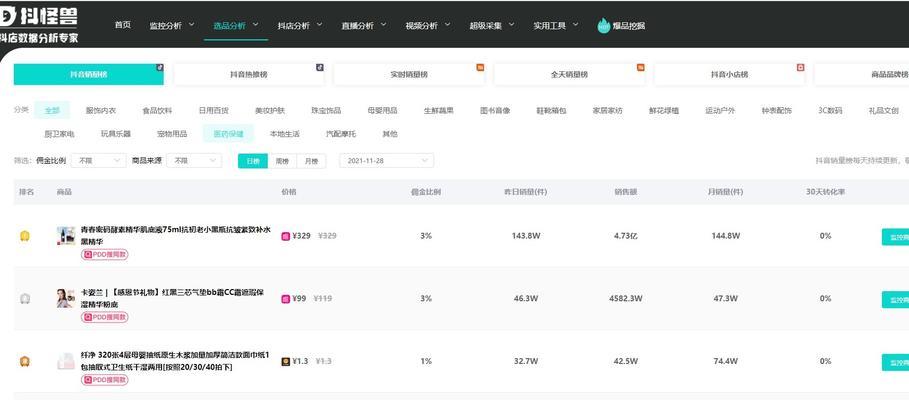Filter by 母婴用品 category
The width and height of the screenshot is (909, 400).
[x=382, y=110]
